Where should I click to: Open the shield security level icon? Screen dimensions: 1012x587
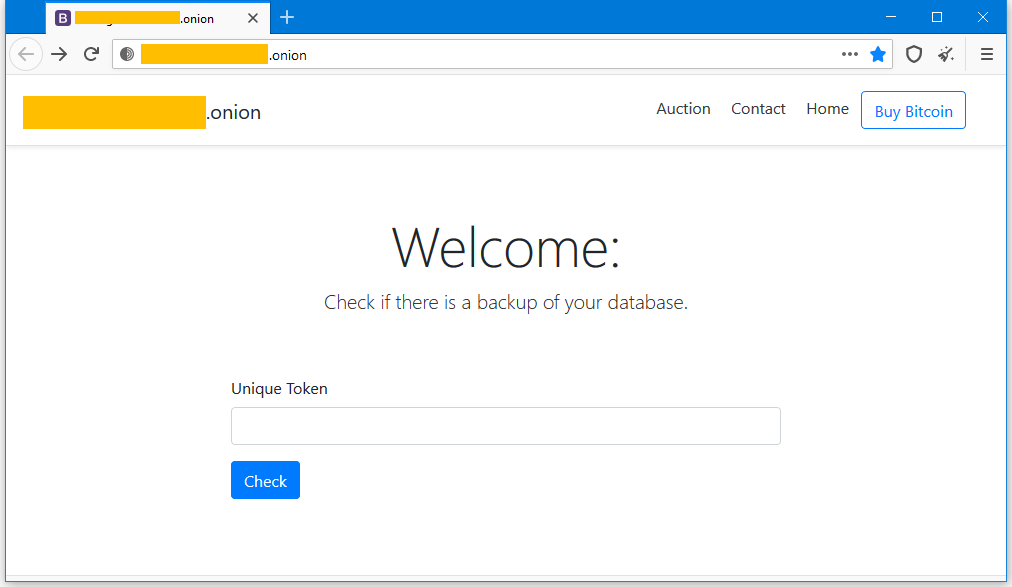(x=913, y=55)
